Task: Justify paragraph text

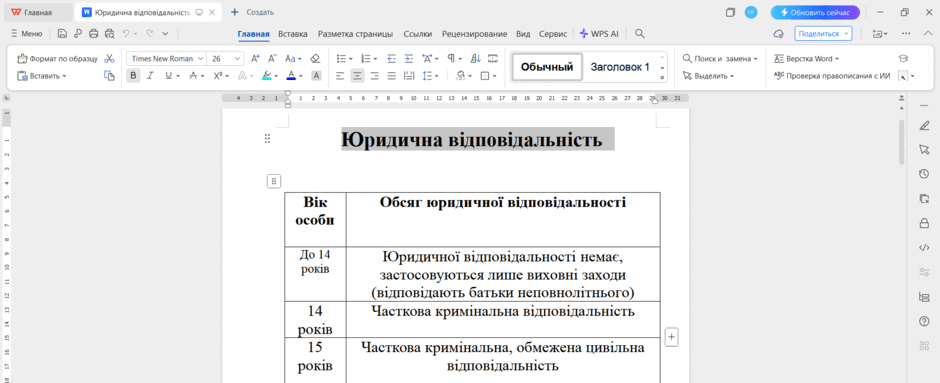Action: tap(392, 76)
